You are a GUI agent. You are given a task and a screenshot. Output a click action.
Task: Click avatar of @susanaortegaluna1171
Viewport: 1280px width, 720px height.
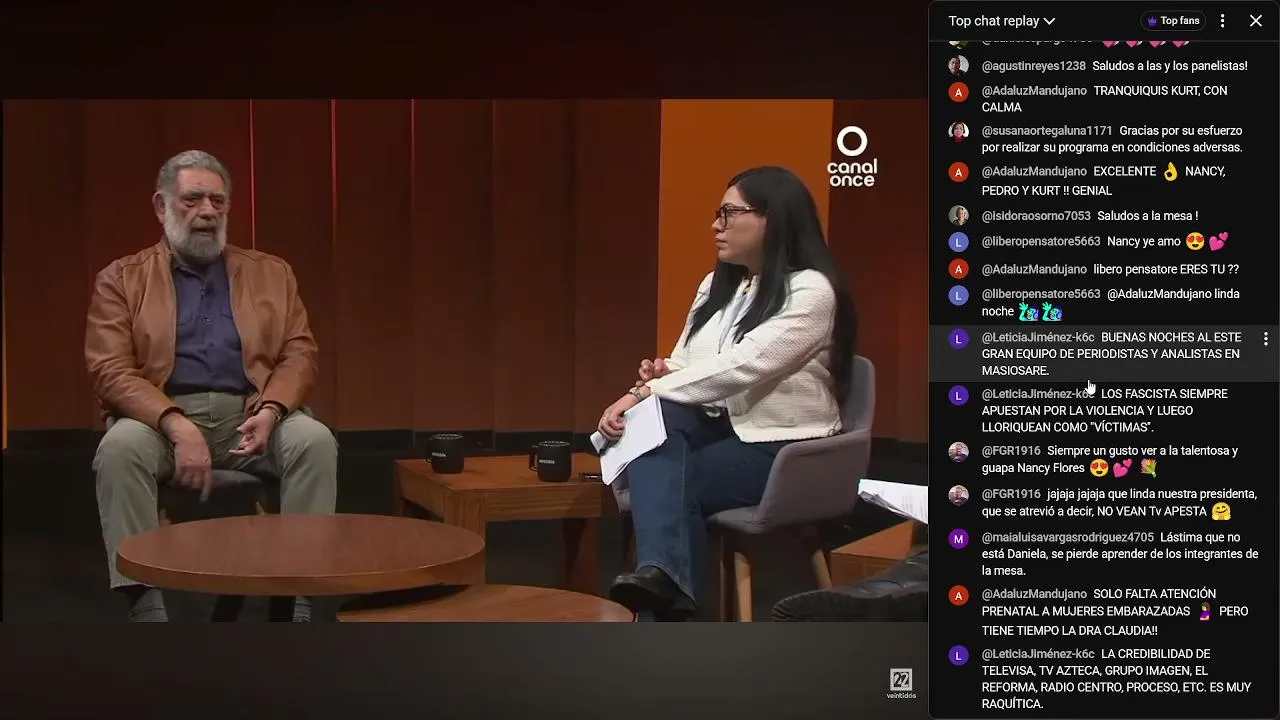[958, 131]
